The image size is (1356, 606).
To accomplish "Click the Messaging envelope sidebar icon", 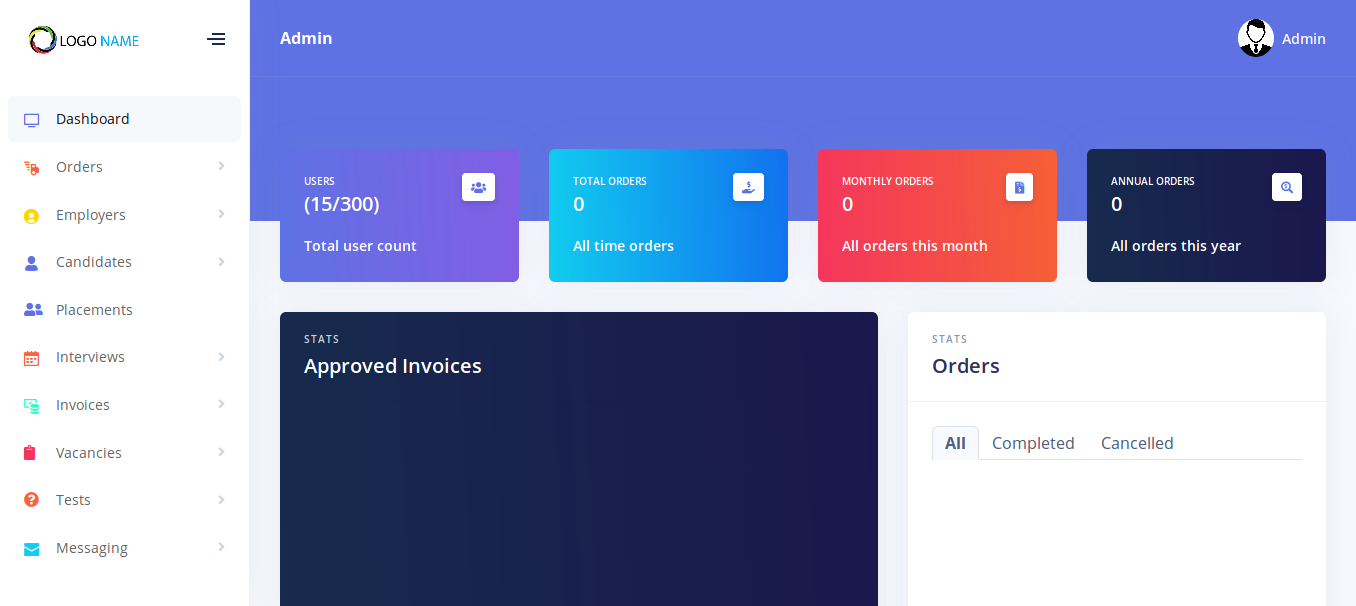I will coord(32,549).
